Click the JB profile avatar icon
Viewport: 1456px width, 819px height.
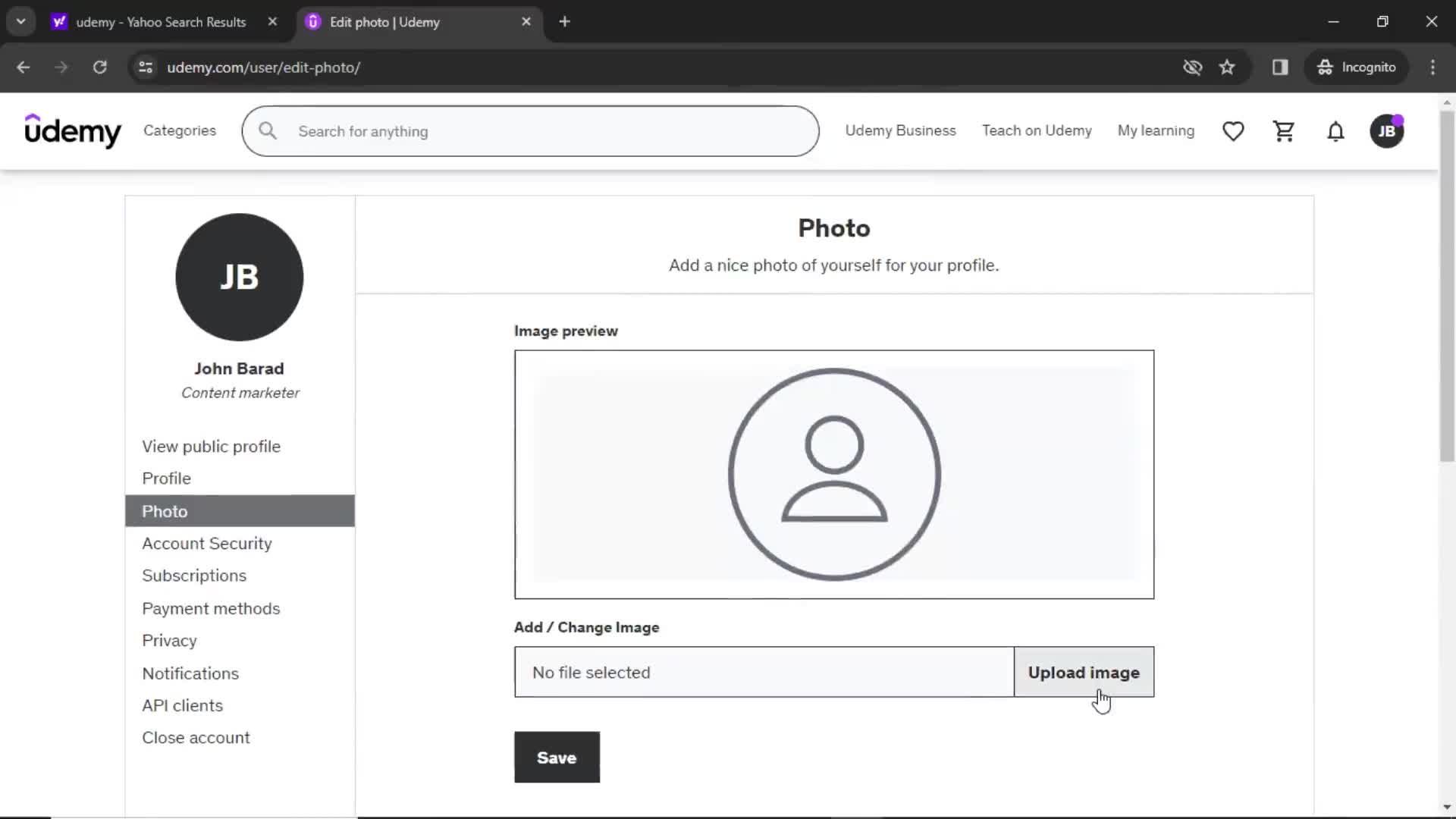coord(1387,131)
